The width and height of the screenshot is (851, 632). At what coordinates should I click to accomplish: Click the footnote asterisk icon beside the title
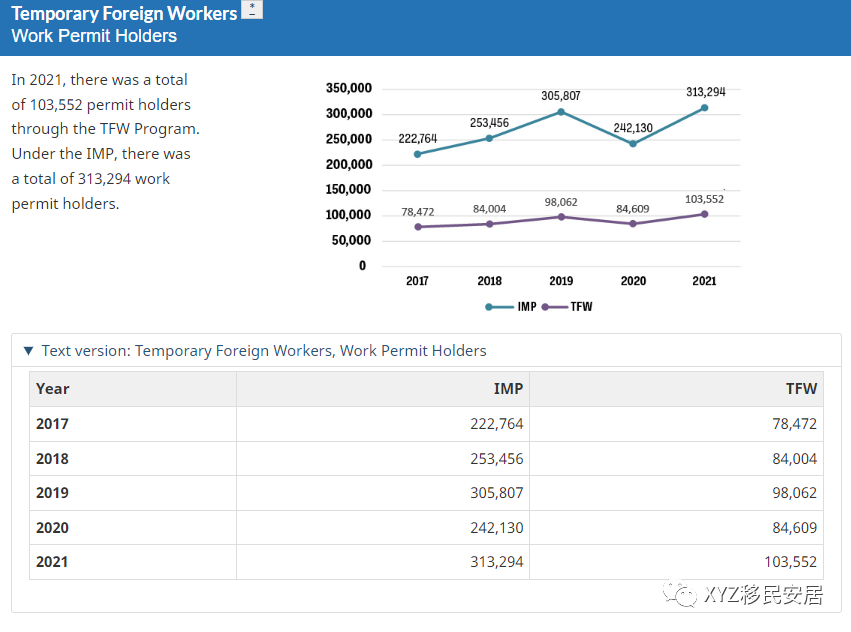coord(252,10)
